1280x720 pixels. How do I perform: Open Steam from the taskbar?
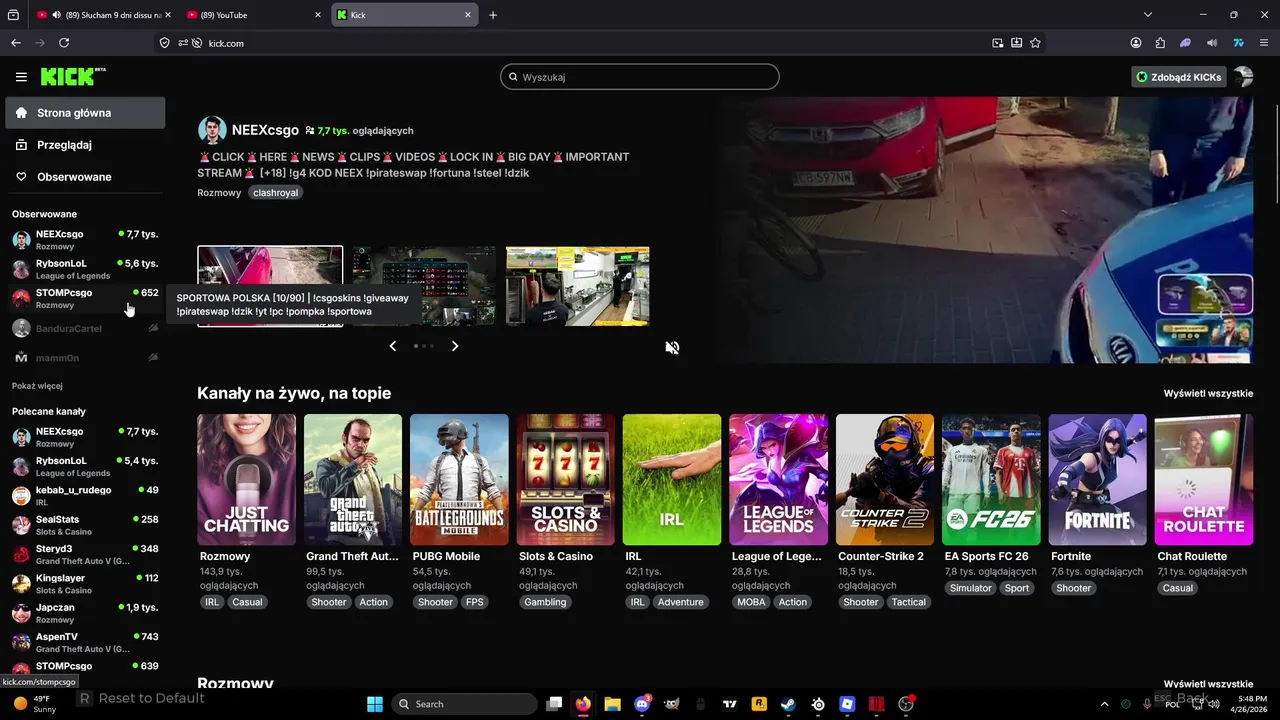point(788,704)
